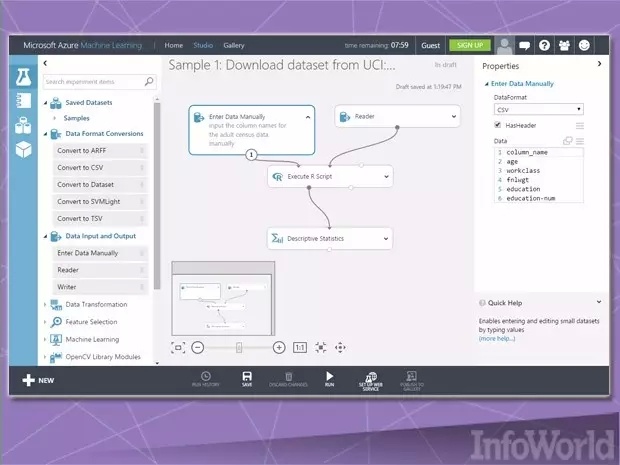Click the zoom in plus icon
620x465 pixels.
click(279, 348)
